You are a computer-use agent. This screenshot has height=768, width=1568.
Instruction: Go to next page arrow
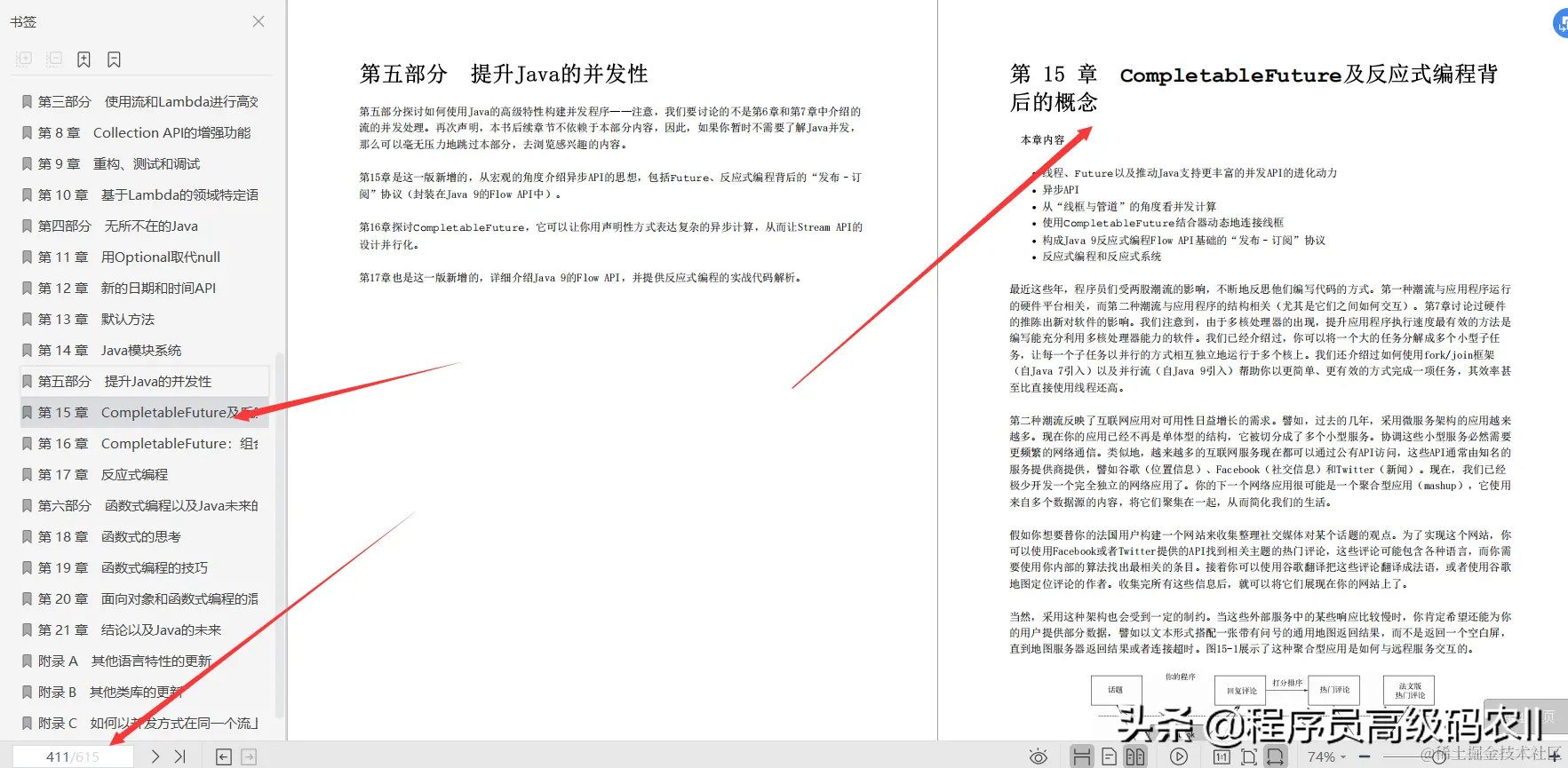point(155,756)
